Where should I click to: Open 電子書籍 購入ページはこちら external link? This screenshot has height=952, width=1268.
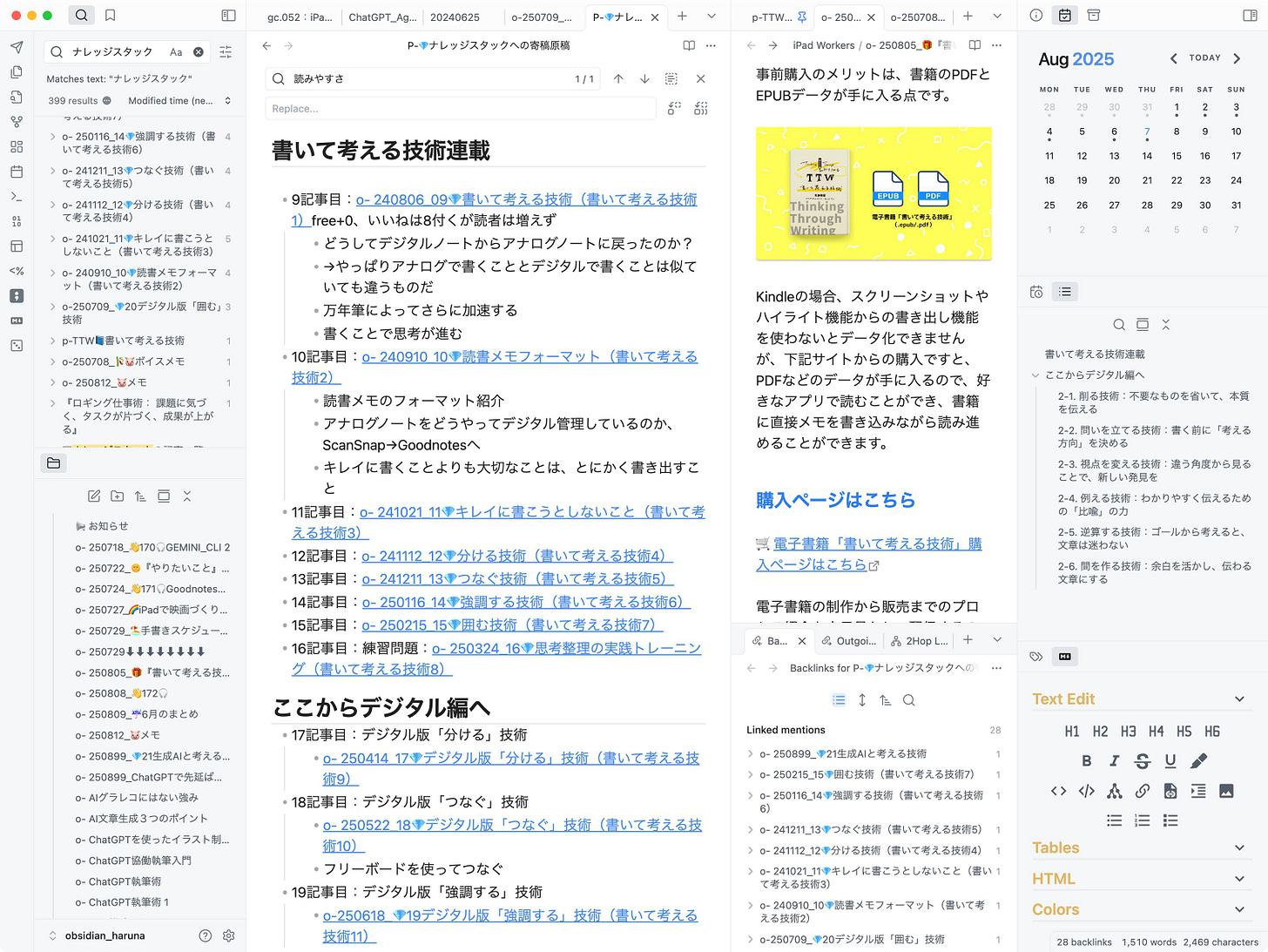tap(869, 554)
